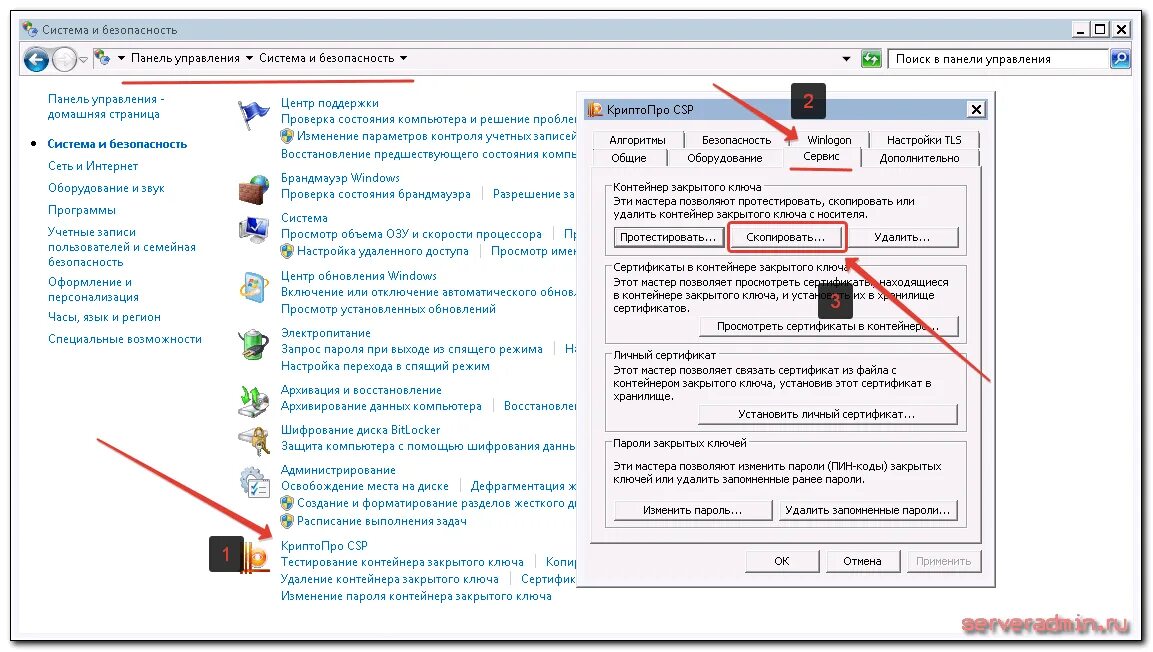Click the Брандмауэр Windows firewall icon
1153x652 pixels.
pyautogui.click(x=254, y=189)
